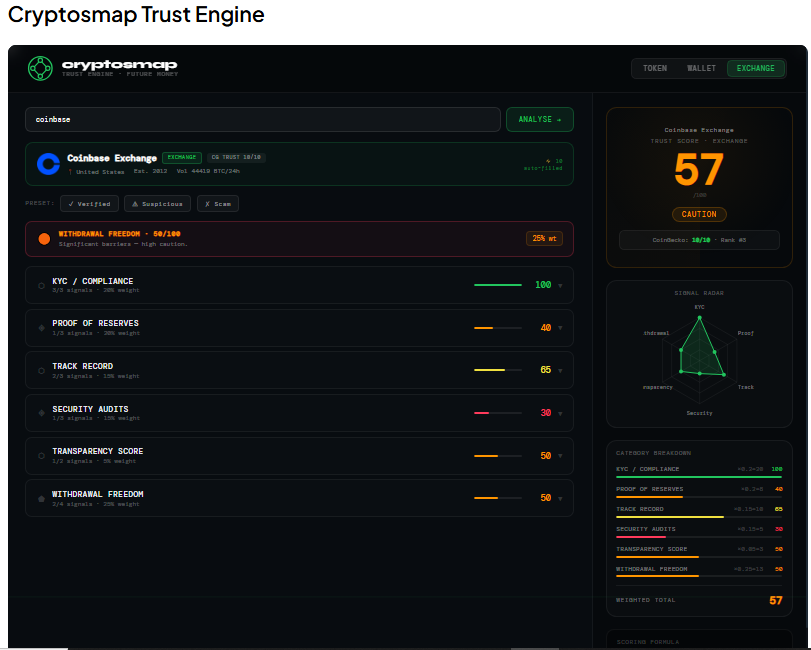Viewport: 811px width, 650px height.
Task: Click the Coinbase Exchange heading in result card
Action: (112, 158)
